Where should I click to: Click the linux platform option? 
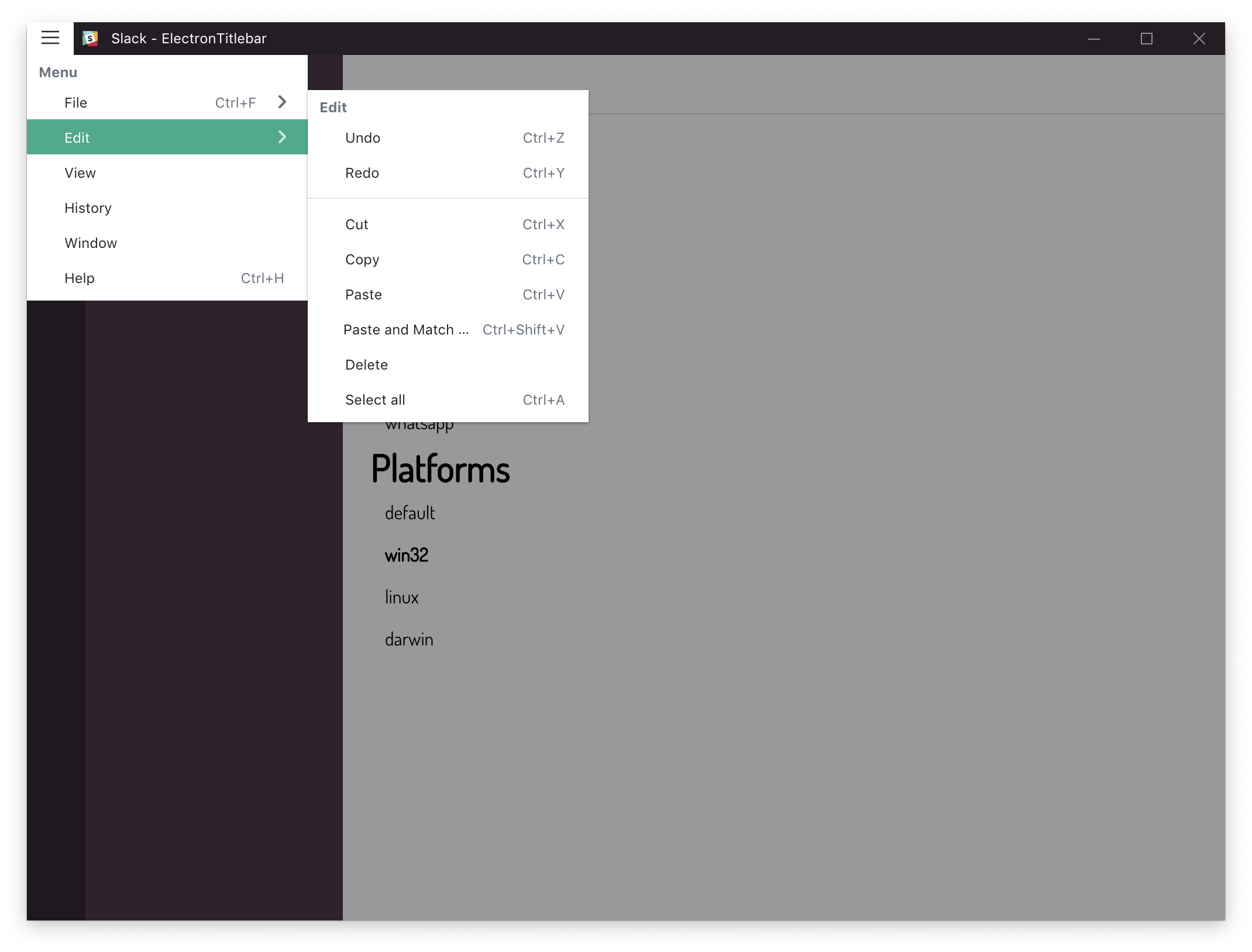(401, 597)
